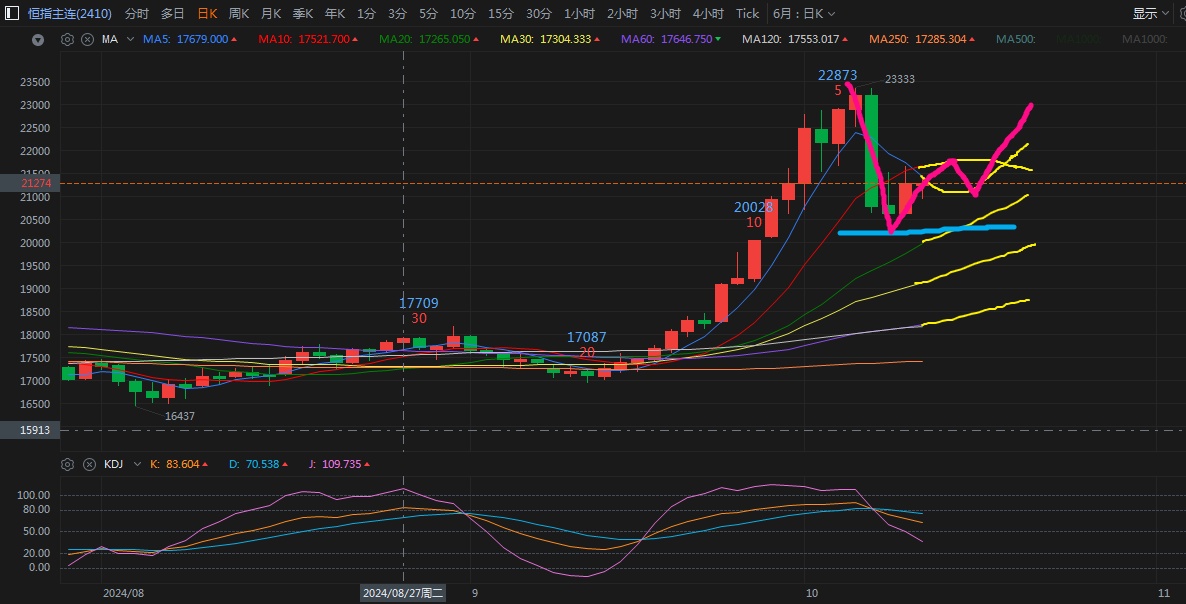
Task: Click the 恒指主连(2410) symbol name
Action: 69,14
